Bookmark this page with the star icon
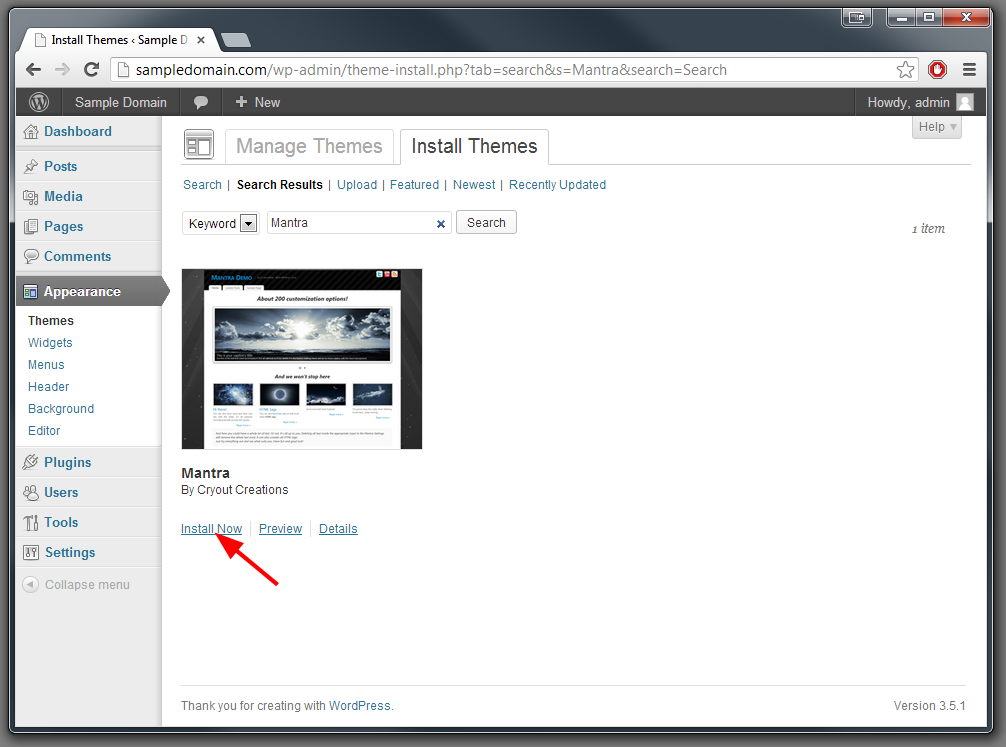Screen dimensions: 1006x747 [x=905, y=69]
